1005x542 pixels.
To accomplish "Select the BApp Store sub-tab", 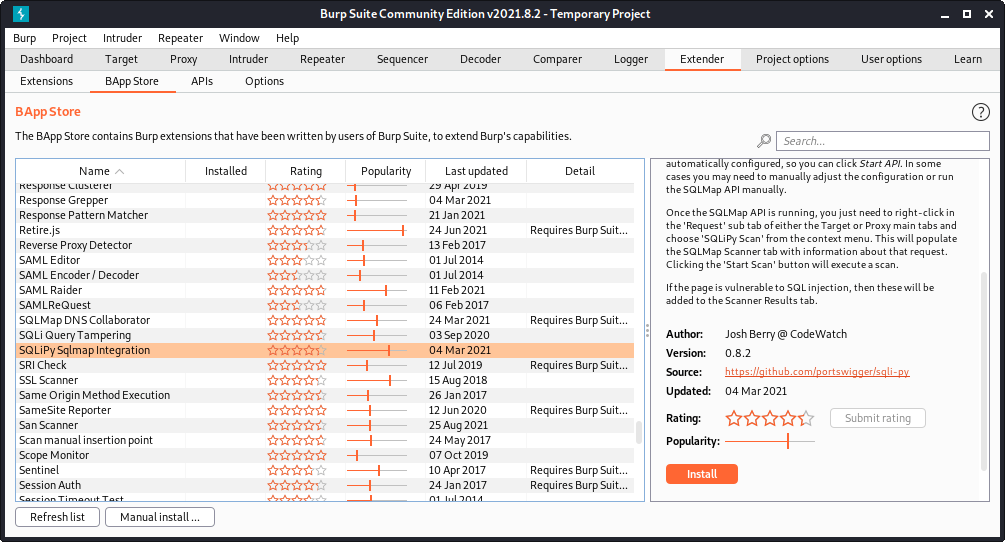I will tap(131, 81).
